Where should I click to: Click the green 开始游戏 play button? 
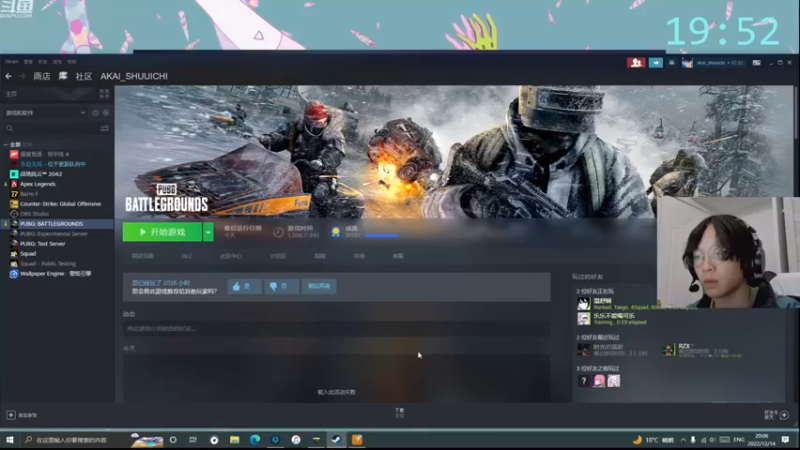click(x=162, y=232)
